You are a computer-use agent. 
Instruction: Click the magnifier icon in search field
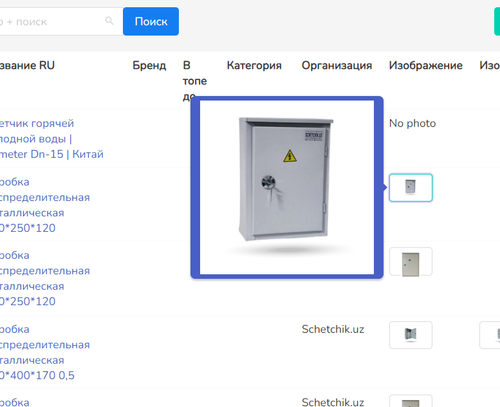[x=109, y=21]
